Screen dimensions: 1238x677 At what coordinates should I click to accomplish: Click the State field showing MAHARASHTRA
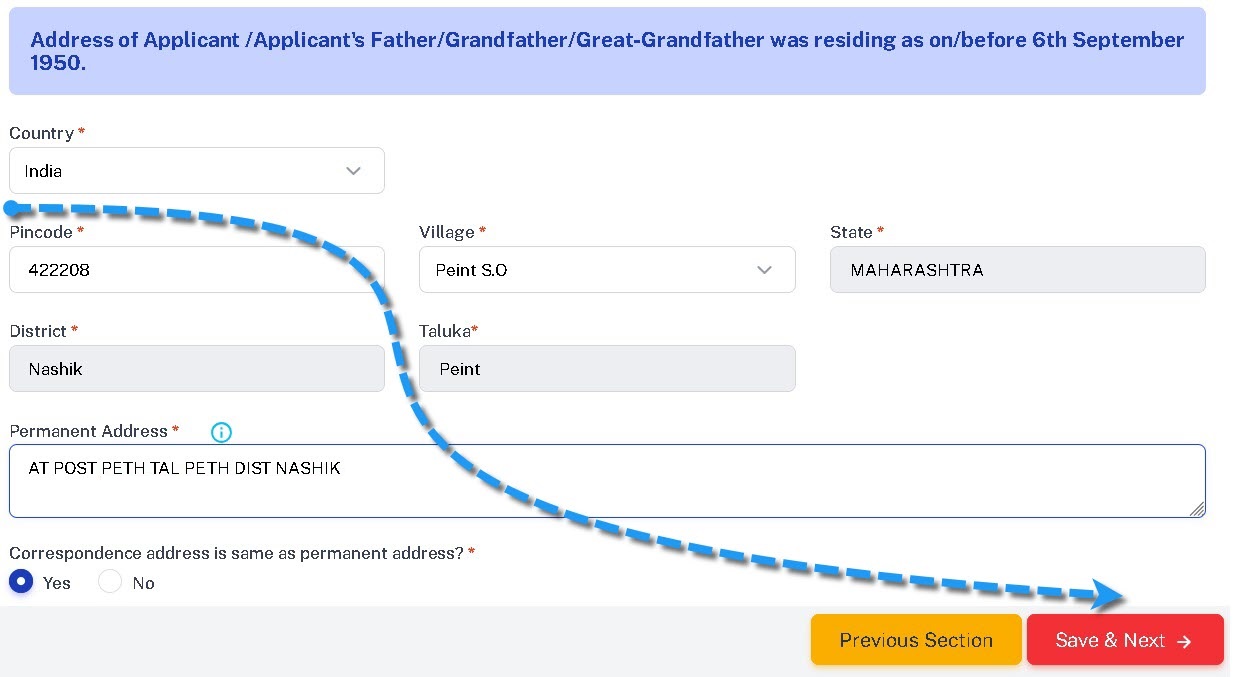pos(1017,270)
